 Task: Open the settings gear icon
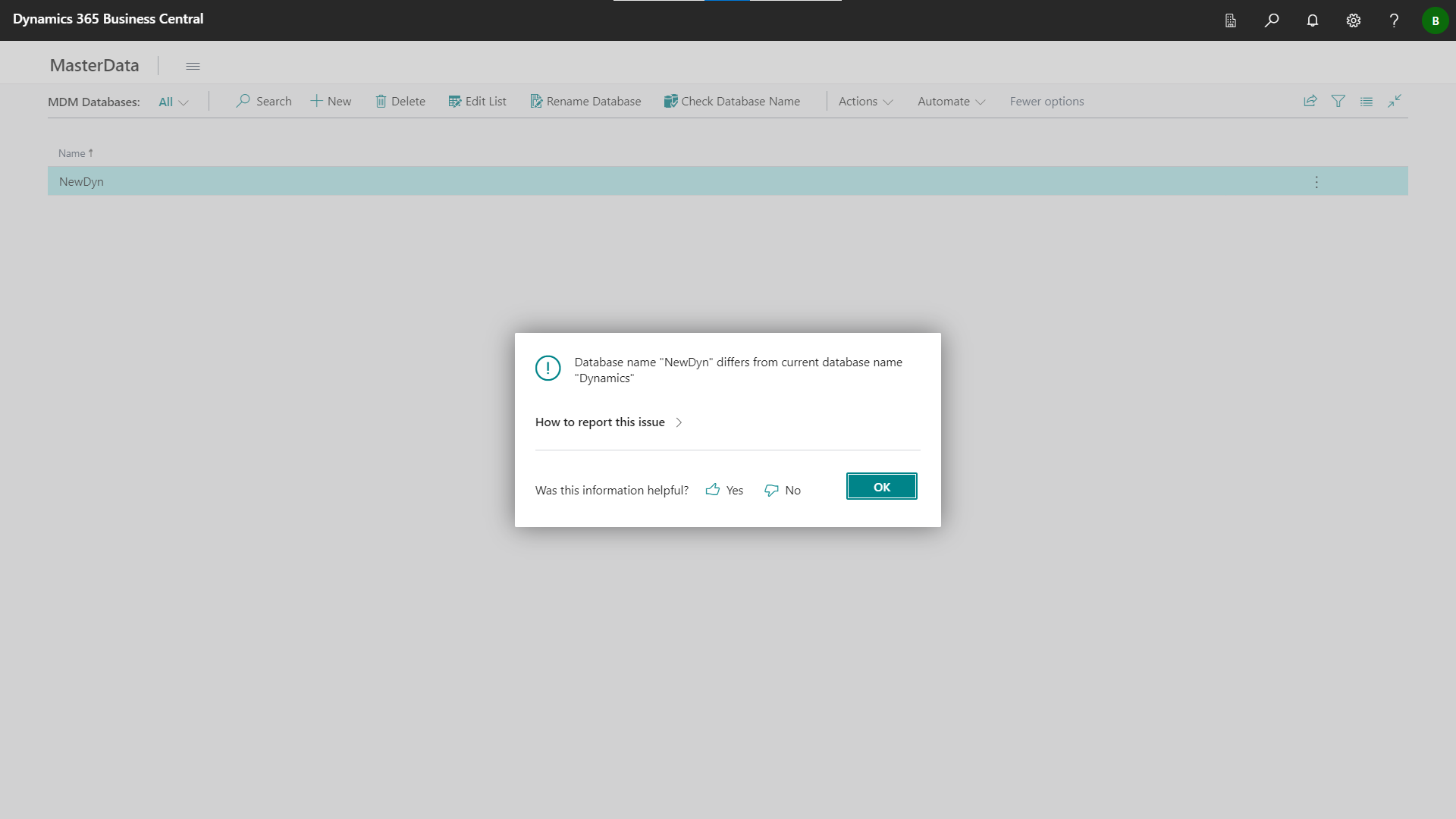1354,20
